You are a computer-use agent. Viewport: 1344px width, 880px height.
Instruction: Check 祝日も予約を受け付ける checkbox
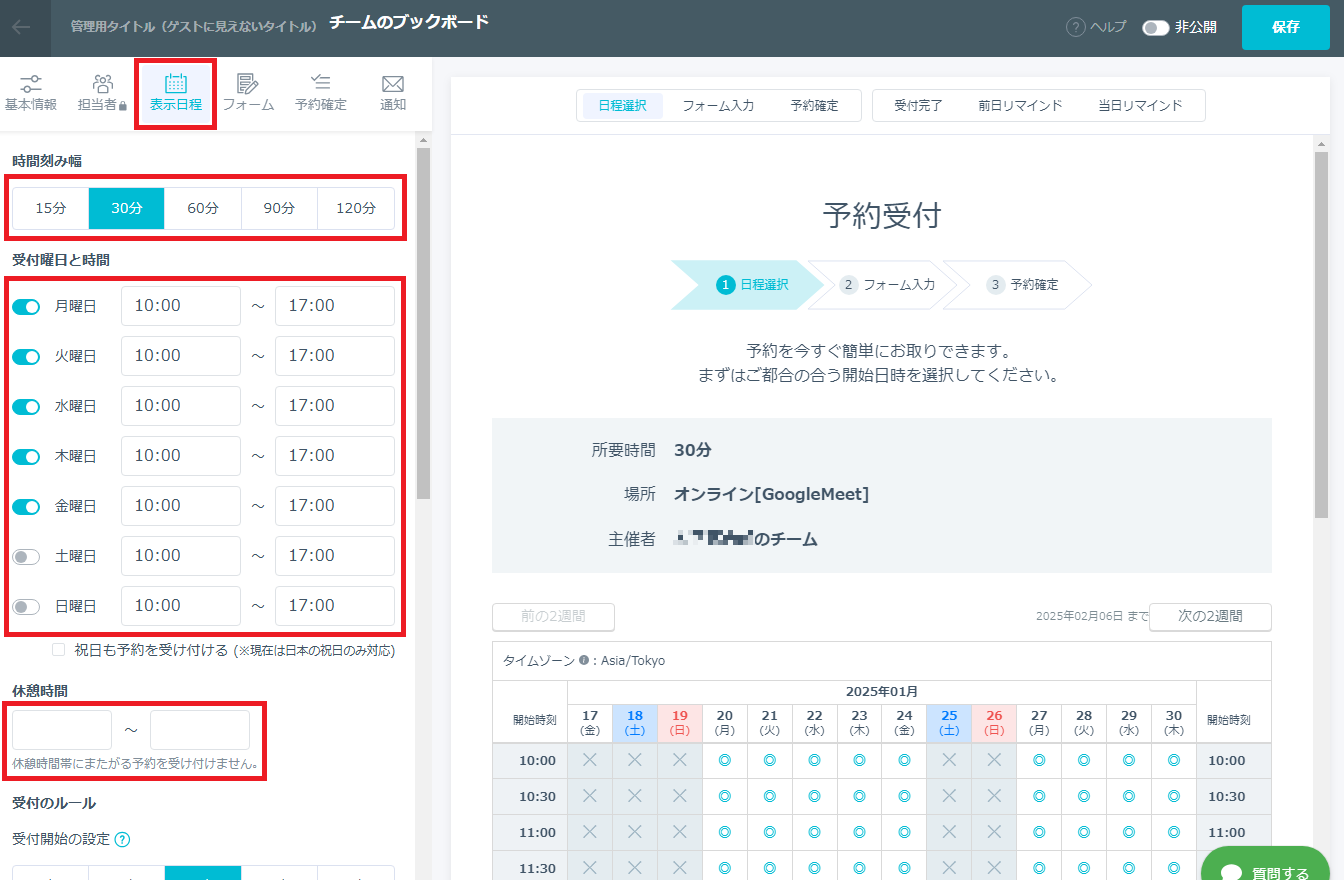click(x=59, y=650)
